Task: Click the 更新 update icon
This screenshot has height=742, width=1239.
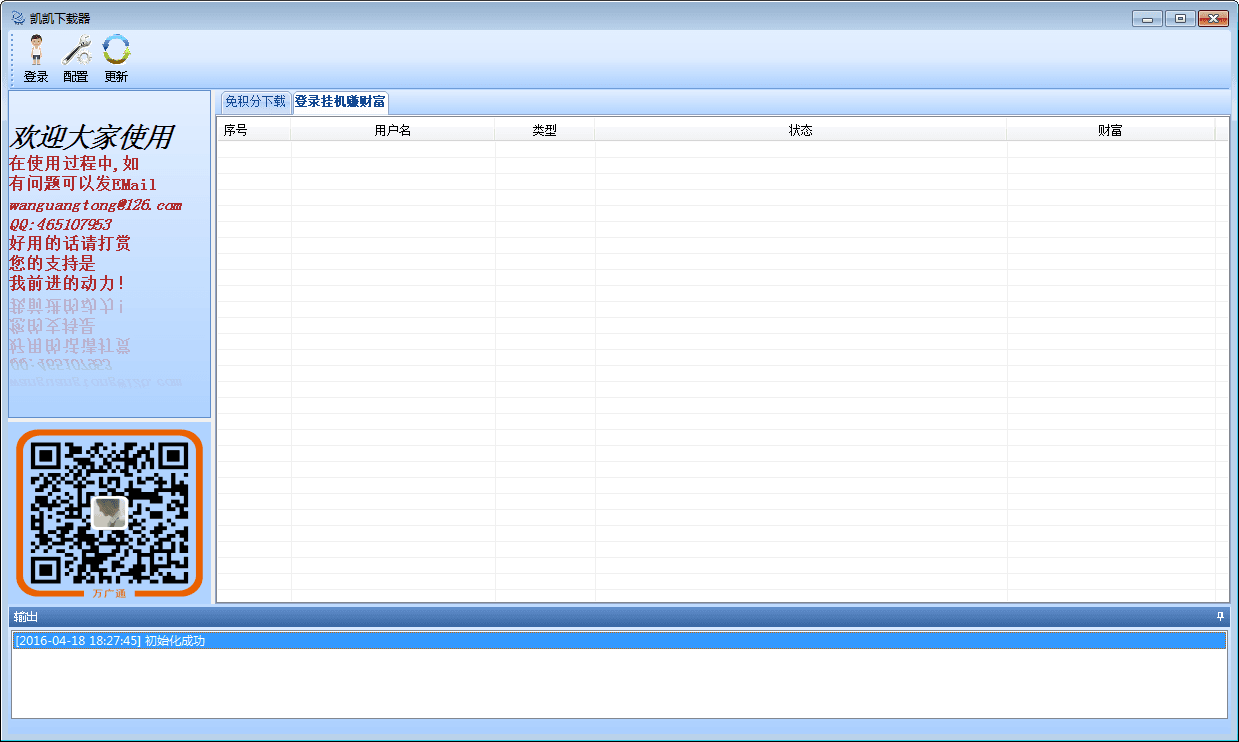Action: click(x=116, y=59)
